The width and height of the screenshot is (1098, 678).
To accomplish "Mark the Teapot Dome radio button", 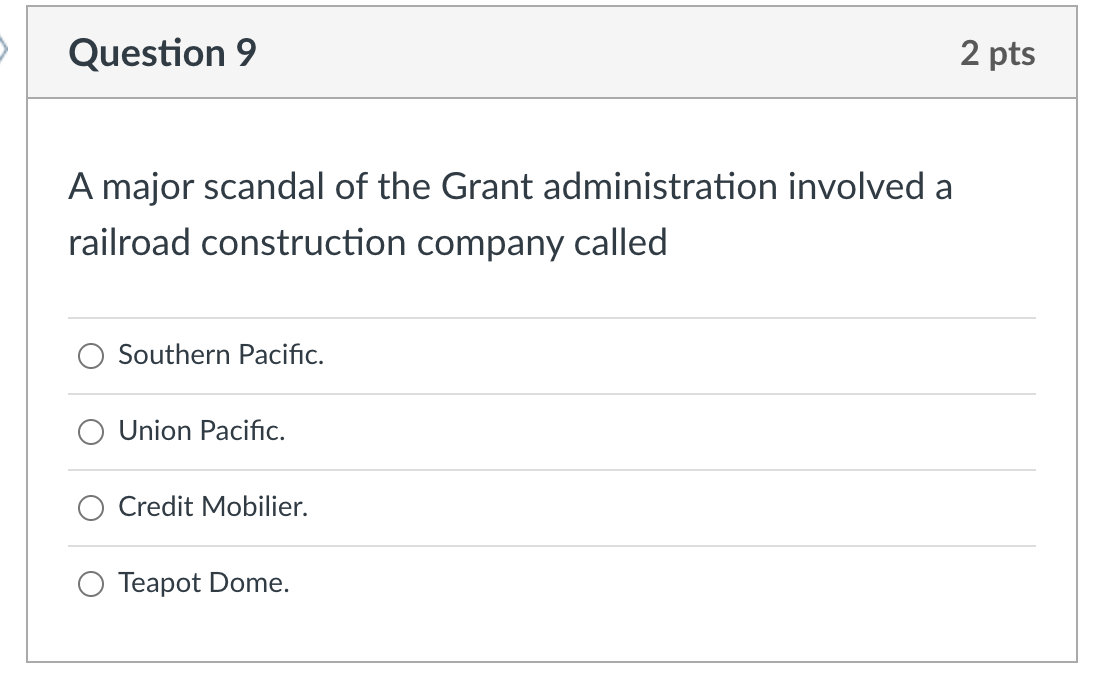I will [x=91, y=583].
